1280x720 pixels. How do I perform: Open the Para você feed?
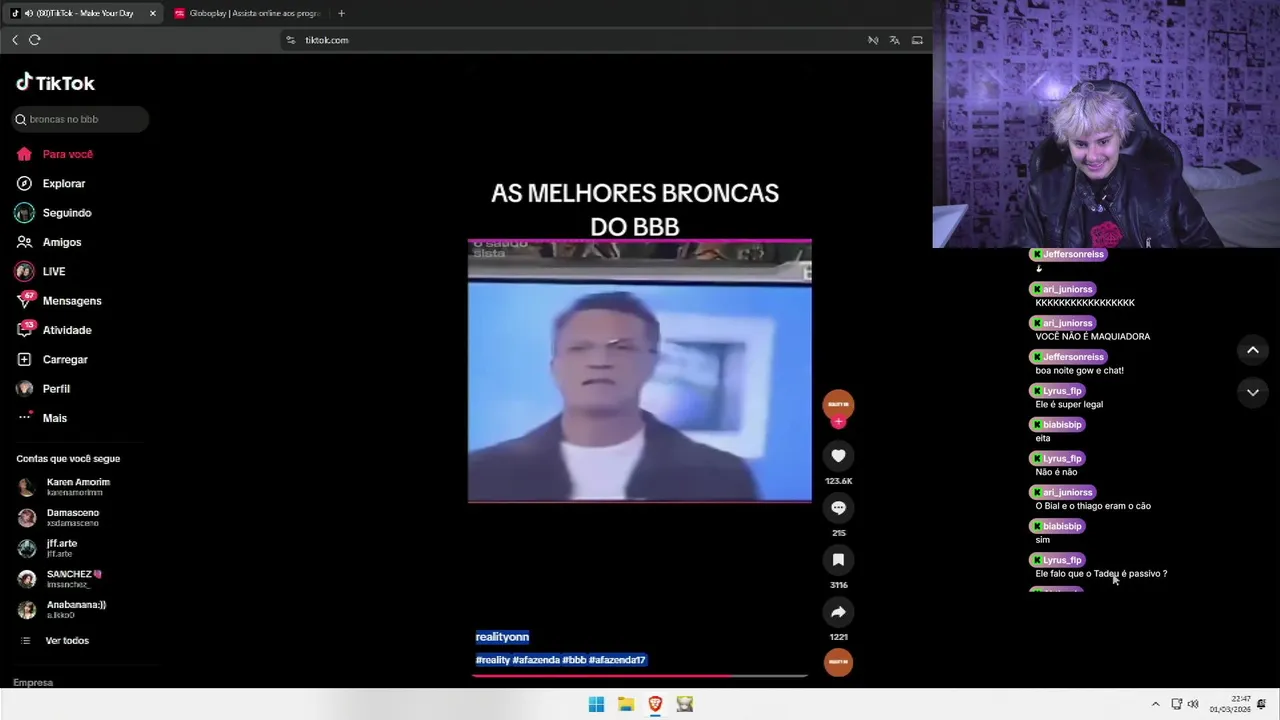55,154
